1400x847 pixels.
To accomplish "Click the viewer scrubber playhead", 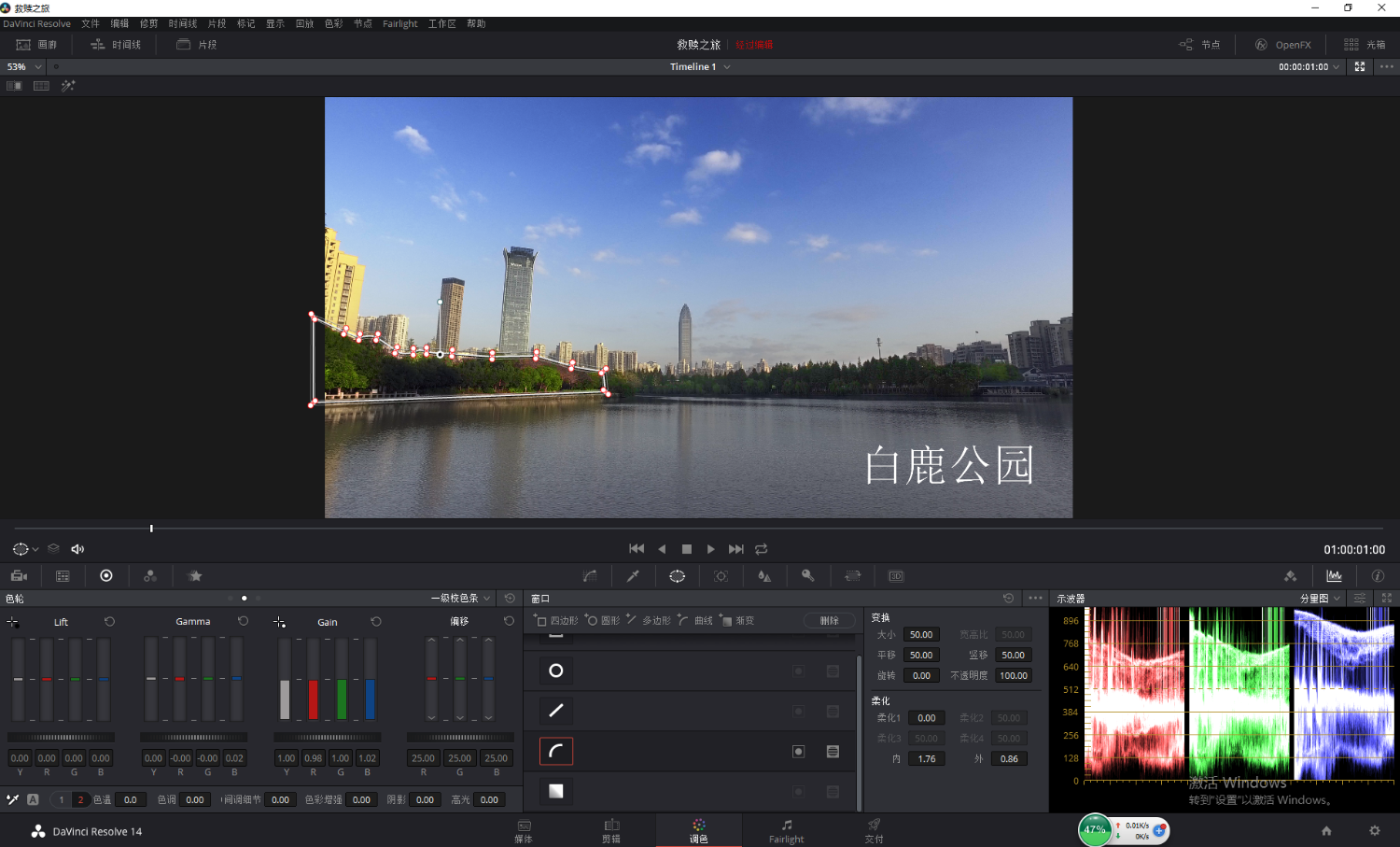I will click(x=151, y=529).
